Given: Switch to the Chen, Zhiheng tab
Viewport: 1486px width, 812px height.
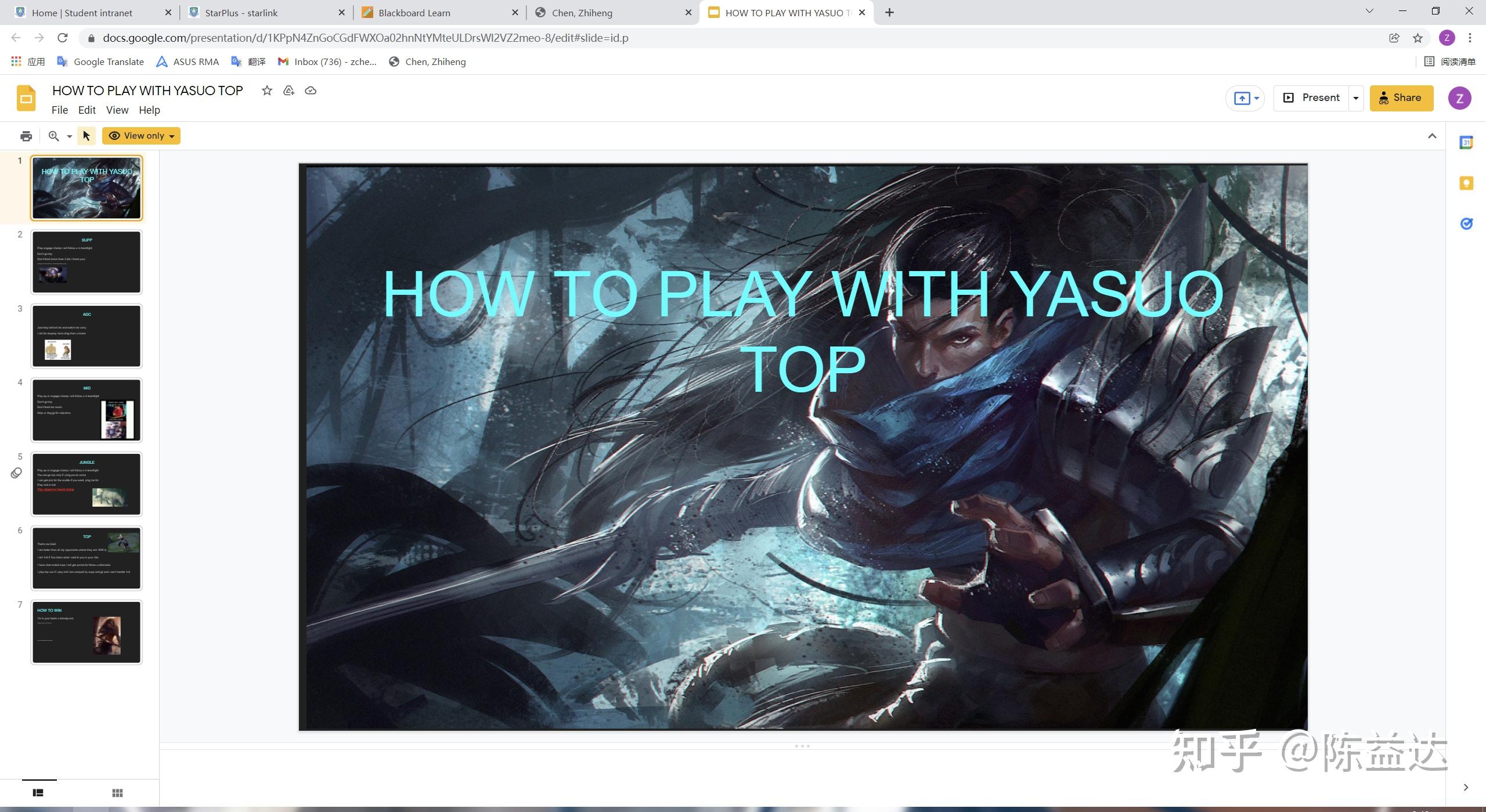Looking at the screenshot, I should 613,13.
